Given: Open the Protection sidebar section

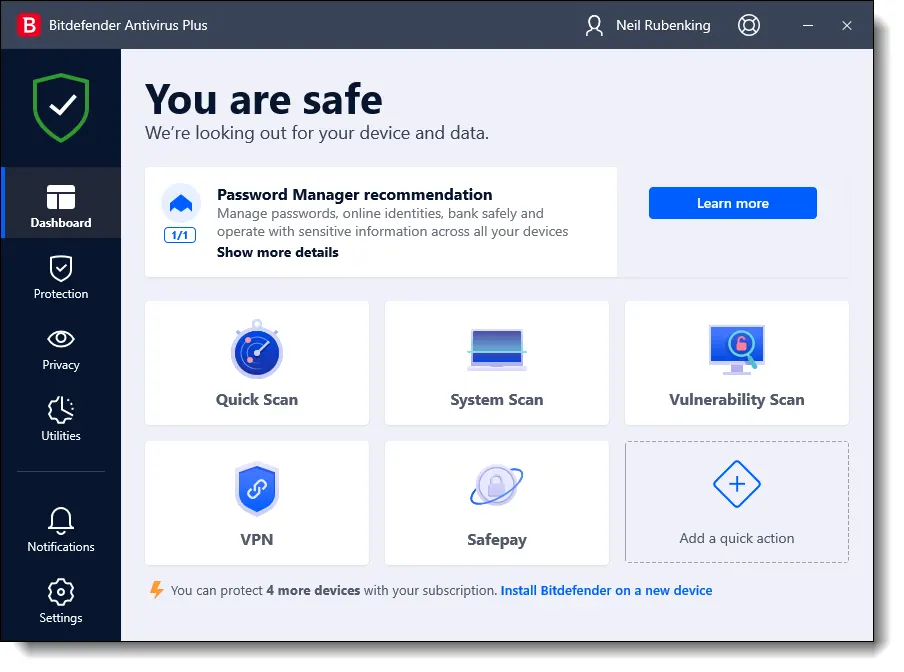Looking at the screenshot, I should 61,277.
